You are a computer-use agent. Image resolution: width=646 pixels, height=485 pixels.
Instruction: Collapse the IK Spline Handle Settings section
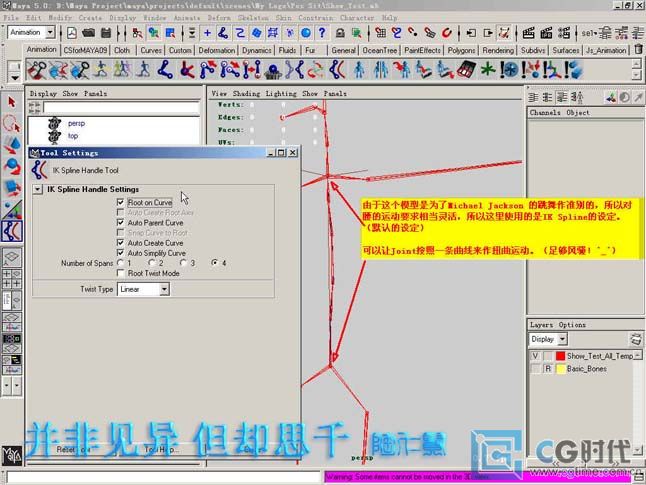[x=37, y=189]
